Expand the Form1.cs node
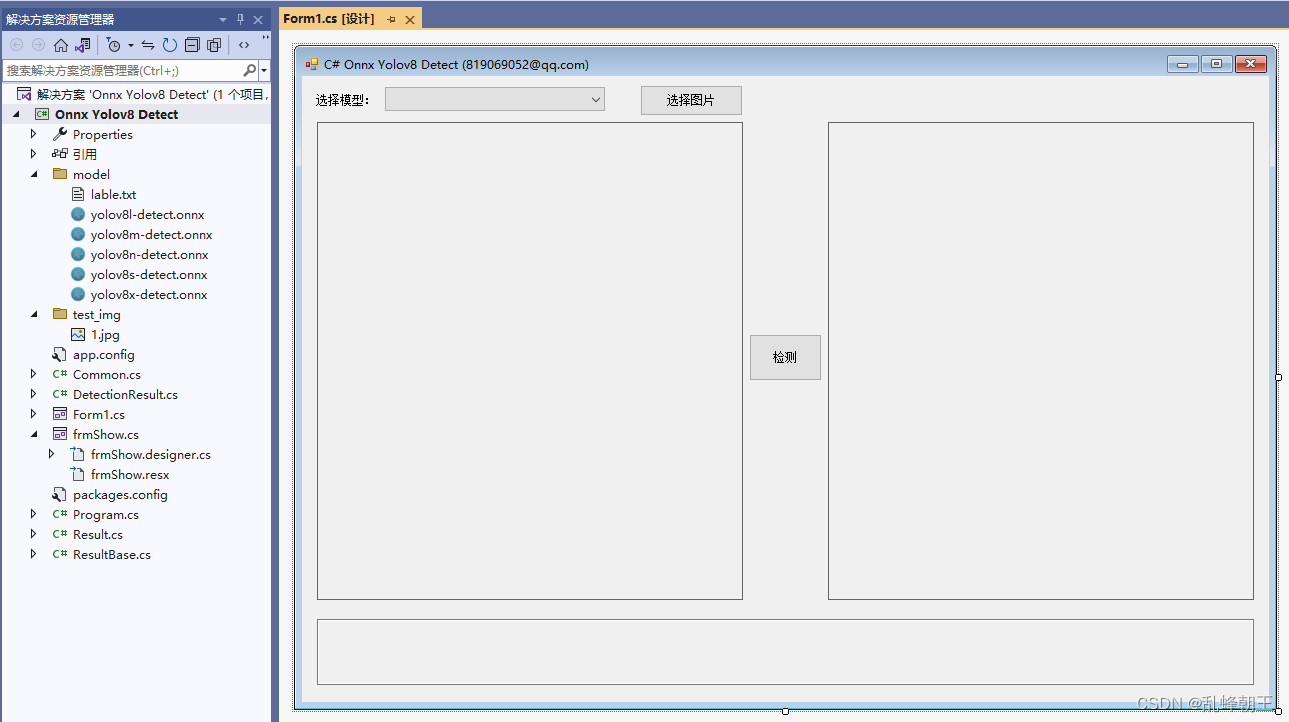 click(33, 414)
